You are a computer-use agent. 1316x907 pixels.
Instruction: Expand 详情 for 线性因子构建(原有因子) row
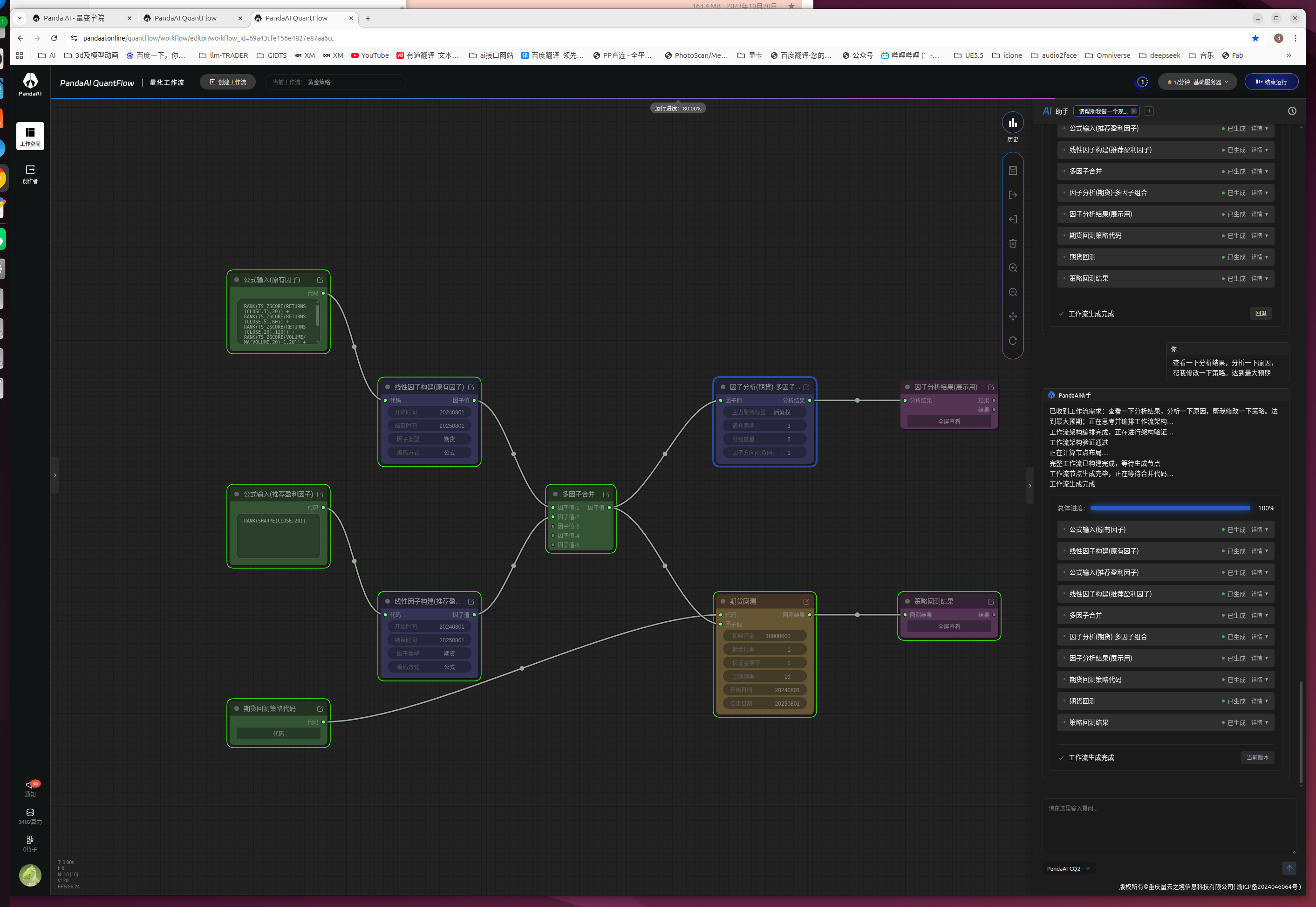coord(1259,551)
